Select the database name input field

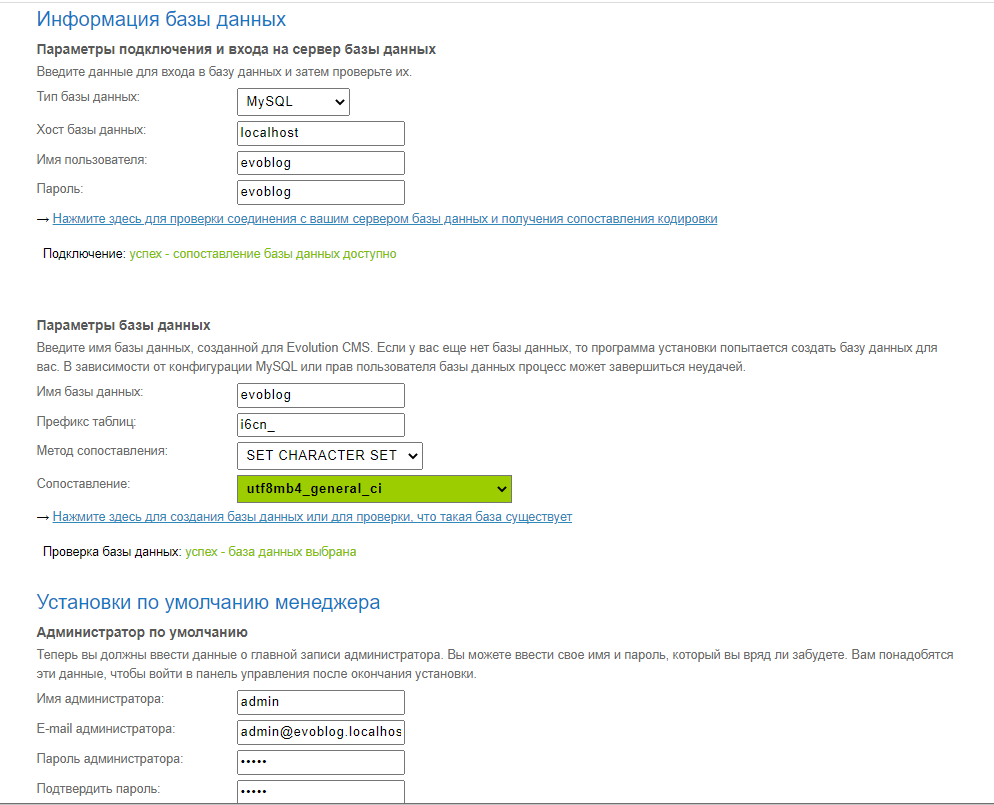[x=320, y=395]
